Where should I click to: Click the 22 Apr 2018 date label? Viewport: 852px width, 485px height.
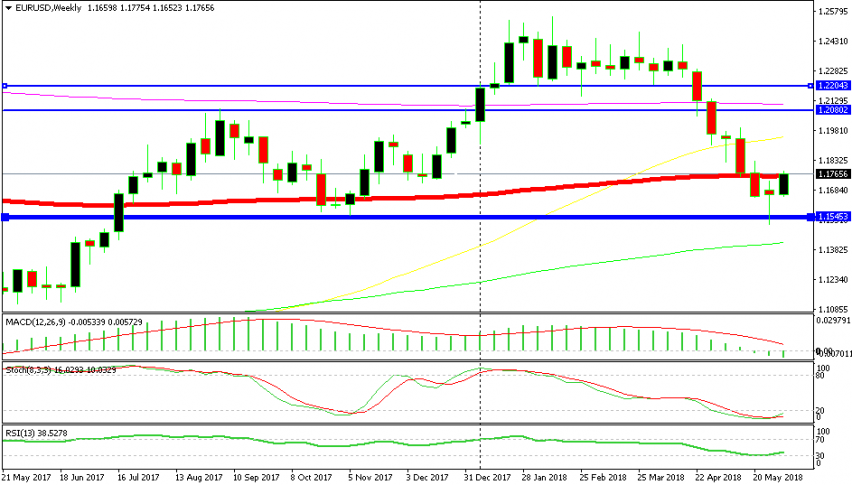tap(718, 477)
